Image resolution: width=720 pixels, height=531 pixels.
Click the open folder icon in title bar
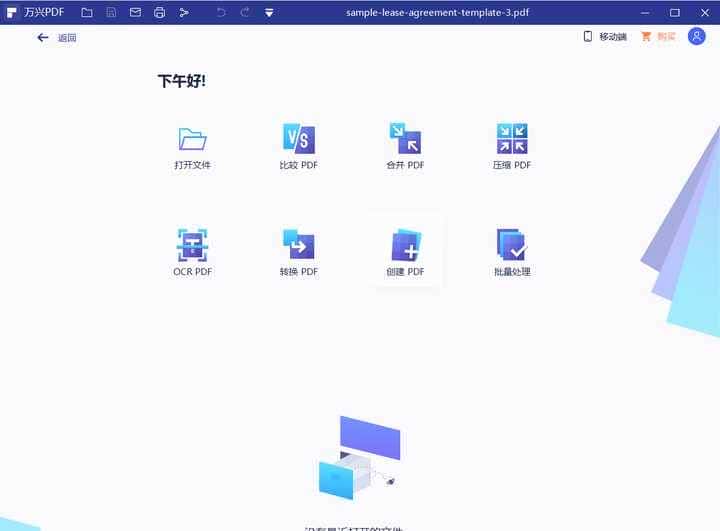click(87, 12)
